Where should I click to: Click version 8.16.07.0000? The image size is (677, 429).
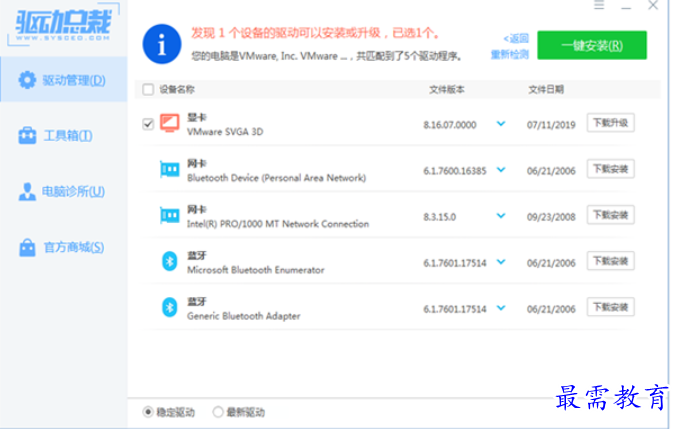[x=450, y=125]
